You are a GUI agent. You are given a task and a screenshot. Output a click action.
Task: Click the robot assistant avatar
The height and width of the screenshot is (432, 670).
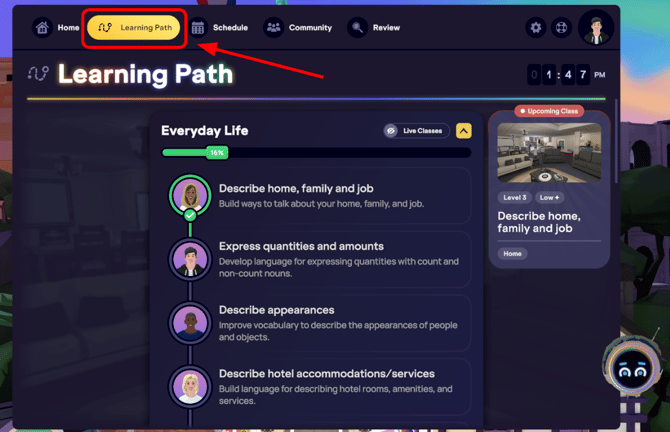coord(632,370)
